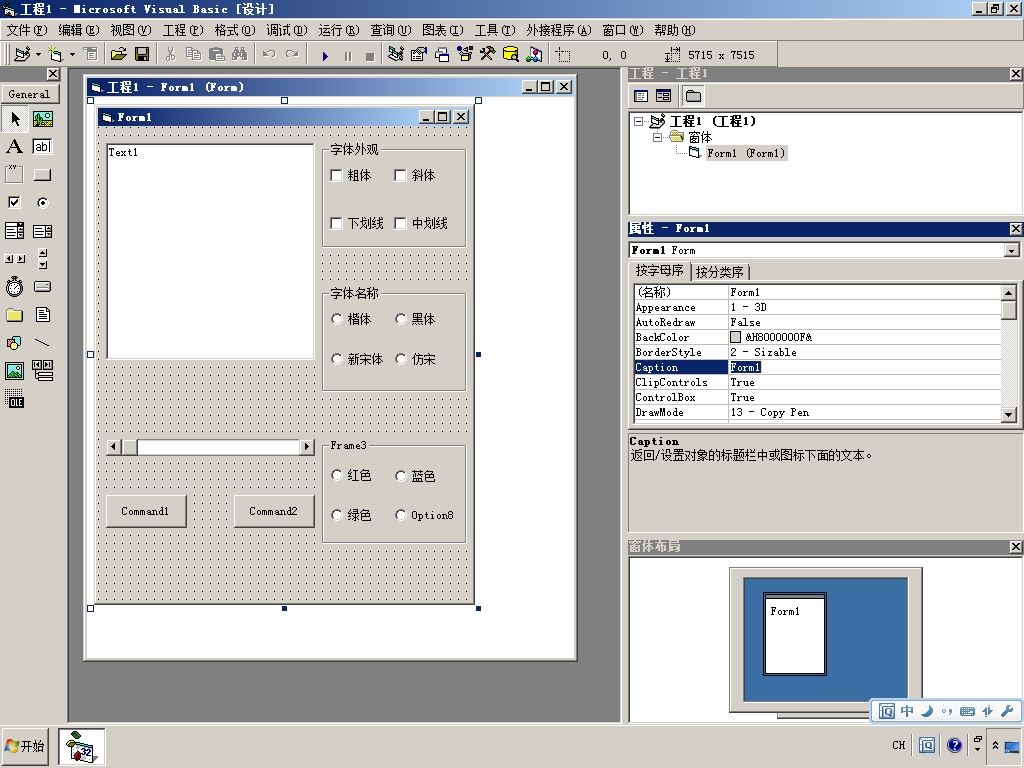1024x768 pixels.
Task: Click the Start run toolbar button
Action: [325, 56]
